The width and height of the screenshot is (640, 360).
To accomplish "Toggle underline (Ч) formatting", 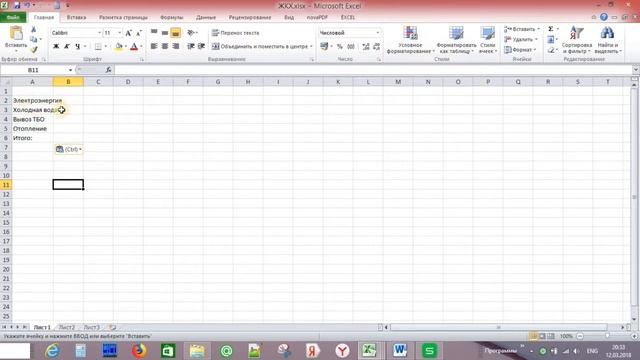I will (x=78, y=47).
